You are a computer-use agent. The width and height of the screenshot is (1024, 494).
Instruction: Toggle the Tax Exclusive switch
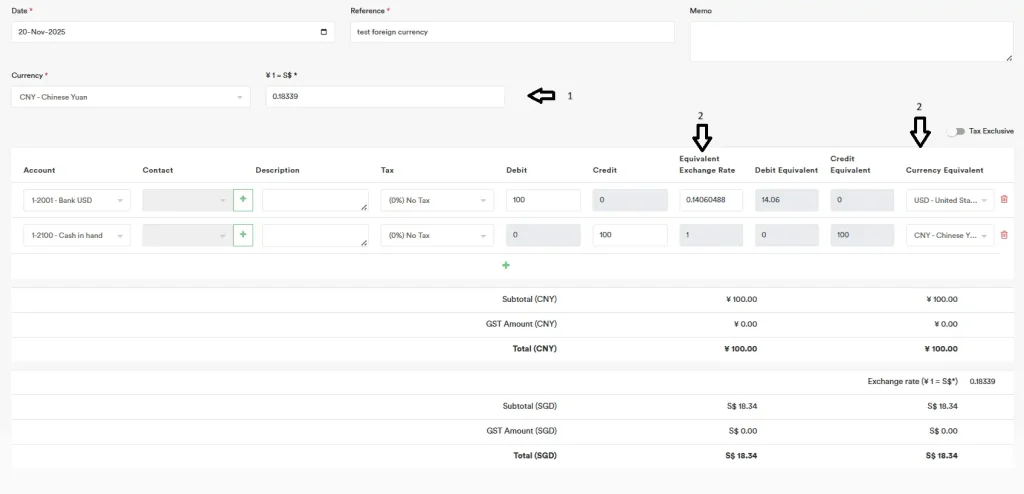click(959, 131)
